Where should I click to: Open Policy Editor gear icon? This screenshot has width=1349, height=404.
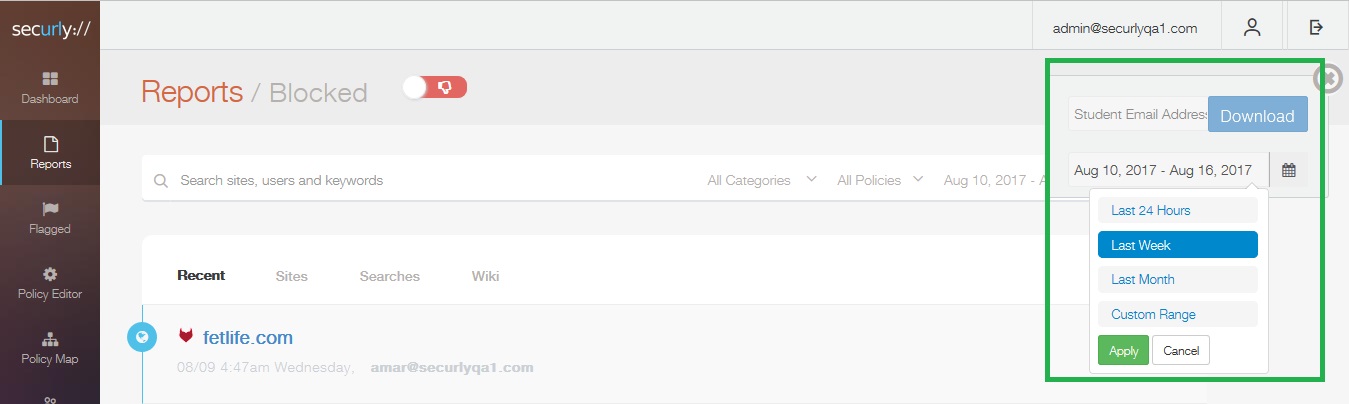pyautogui.click(x=50, y=274)
